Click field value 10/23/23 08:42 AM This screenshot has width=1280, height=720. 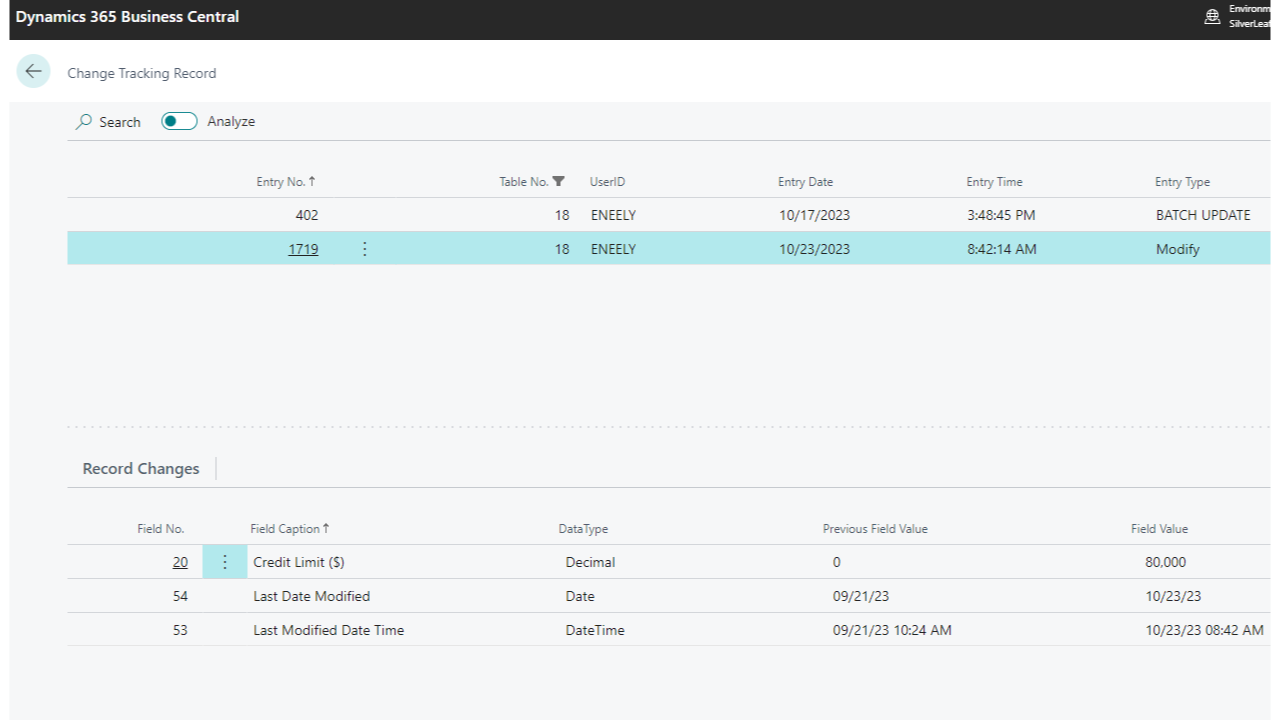tap(1204, 630)
